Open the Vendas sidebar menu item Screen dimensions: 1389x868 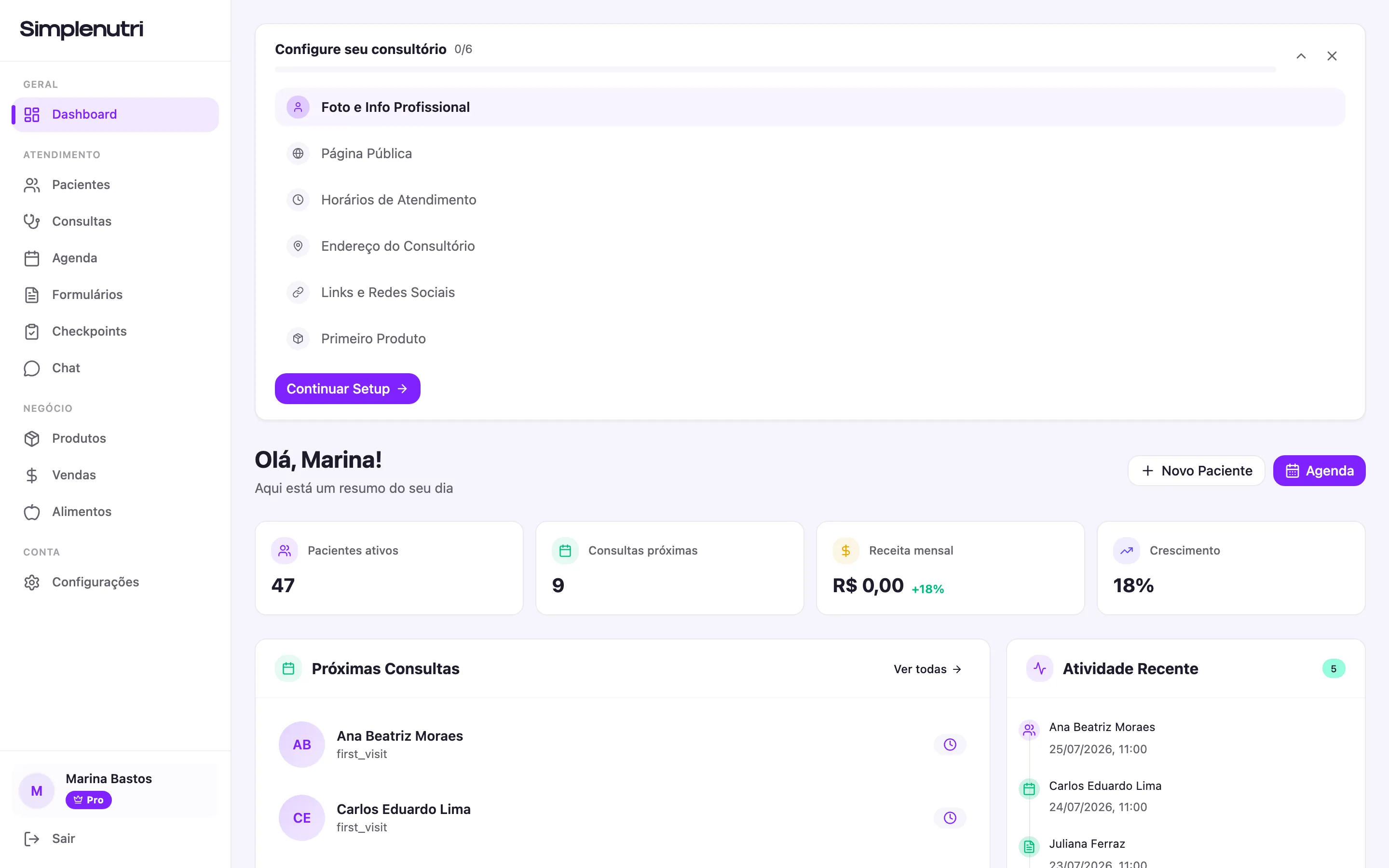pos(115,475)
